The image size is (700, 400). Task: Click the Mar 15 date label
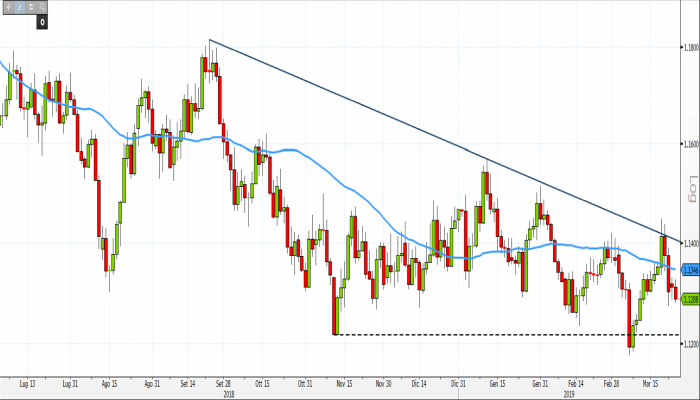coord(650,384)
